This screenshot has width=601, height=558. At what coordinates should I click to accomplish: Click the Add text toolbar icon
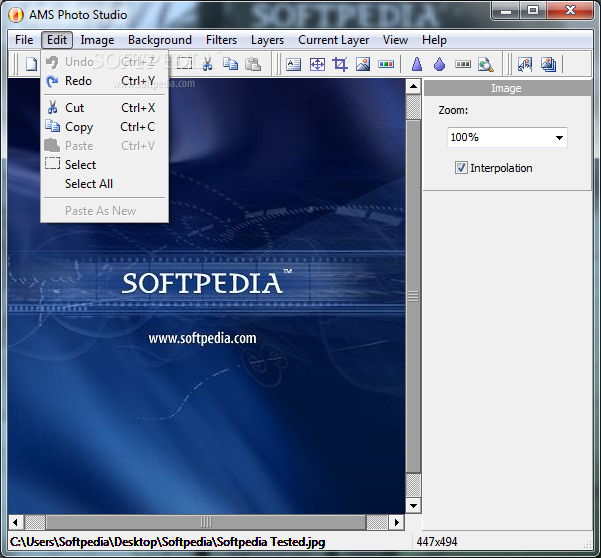pyautogui.click(x=293, y=64)
